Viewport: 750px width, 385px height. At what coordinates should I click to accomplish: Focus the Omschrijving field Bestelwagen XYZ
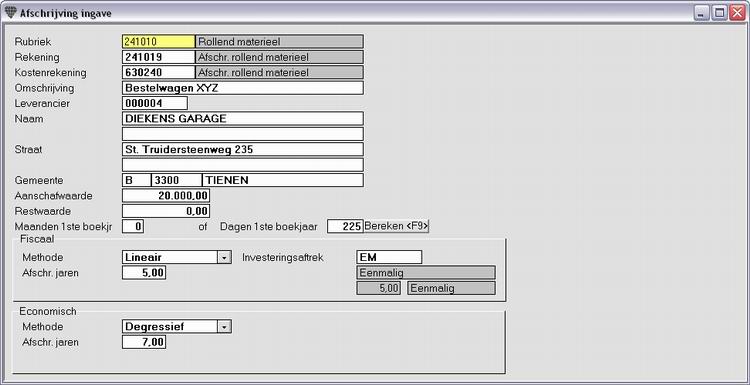point(243,88)
